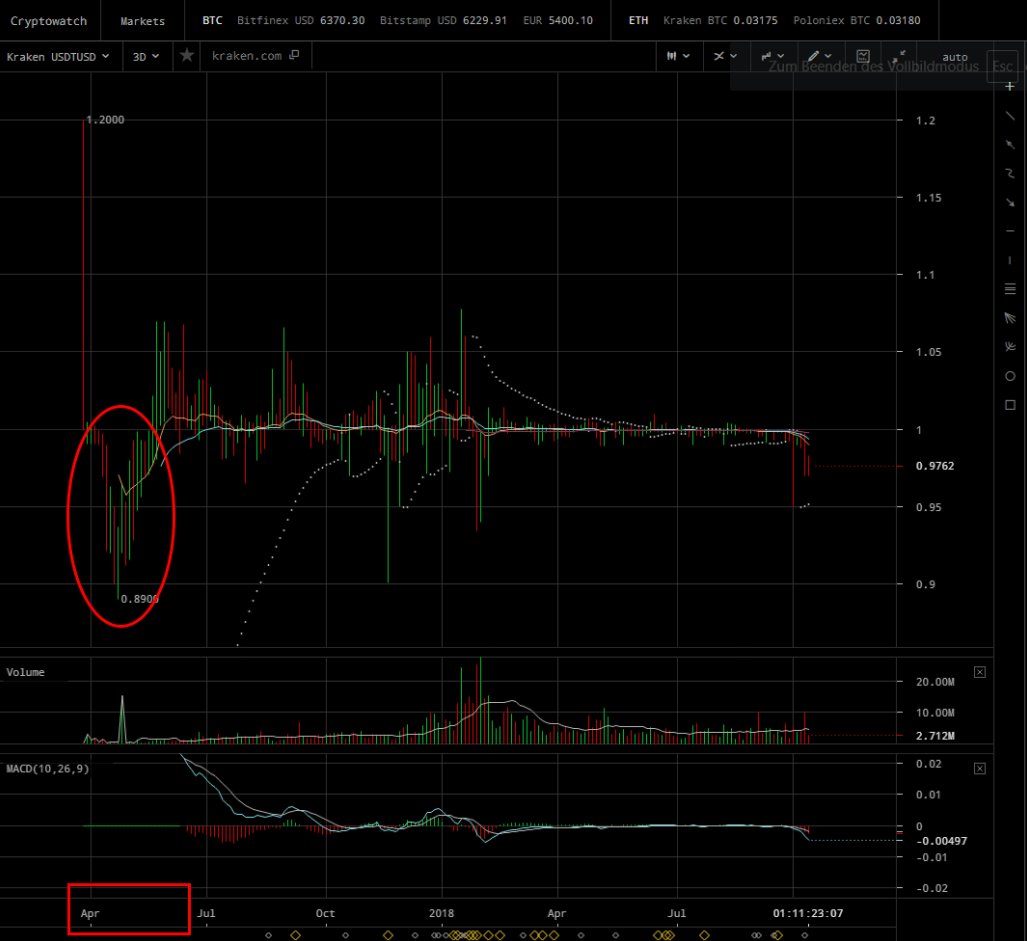This screenshot has width=1027, height=941.
Task: Click the 1.15 price axis label
Action: [x=928, y=197]
